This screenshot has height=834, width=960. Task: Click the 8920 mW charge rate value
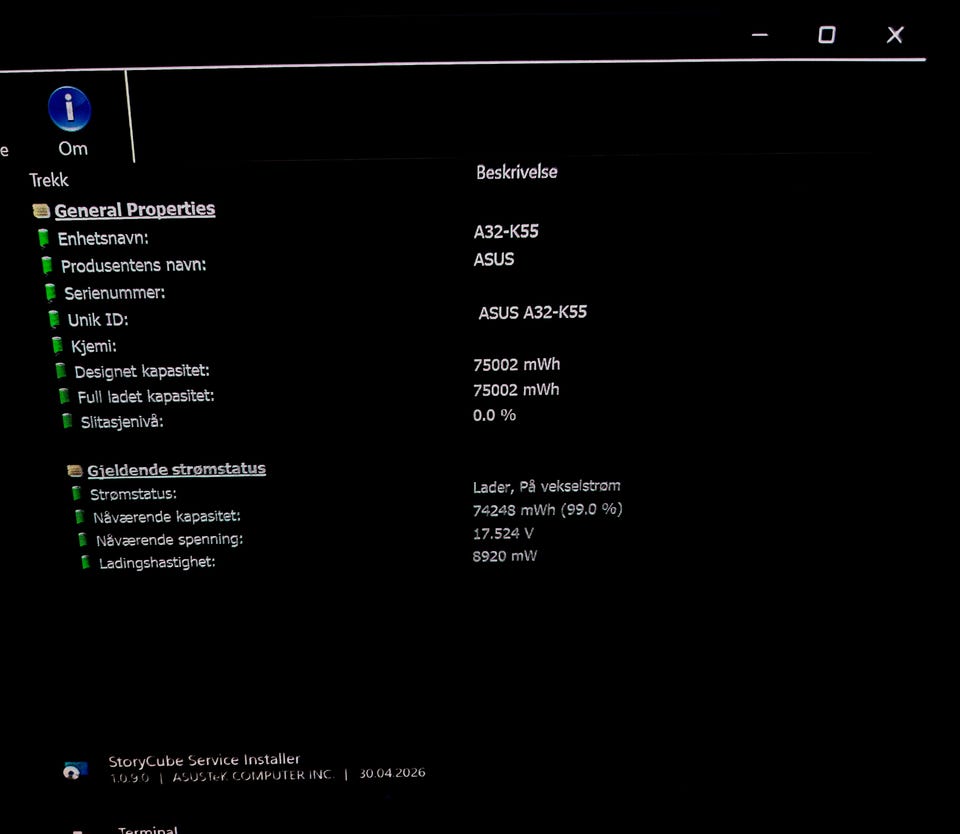(x=504, y=556)
